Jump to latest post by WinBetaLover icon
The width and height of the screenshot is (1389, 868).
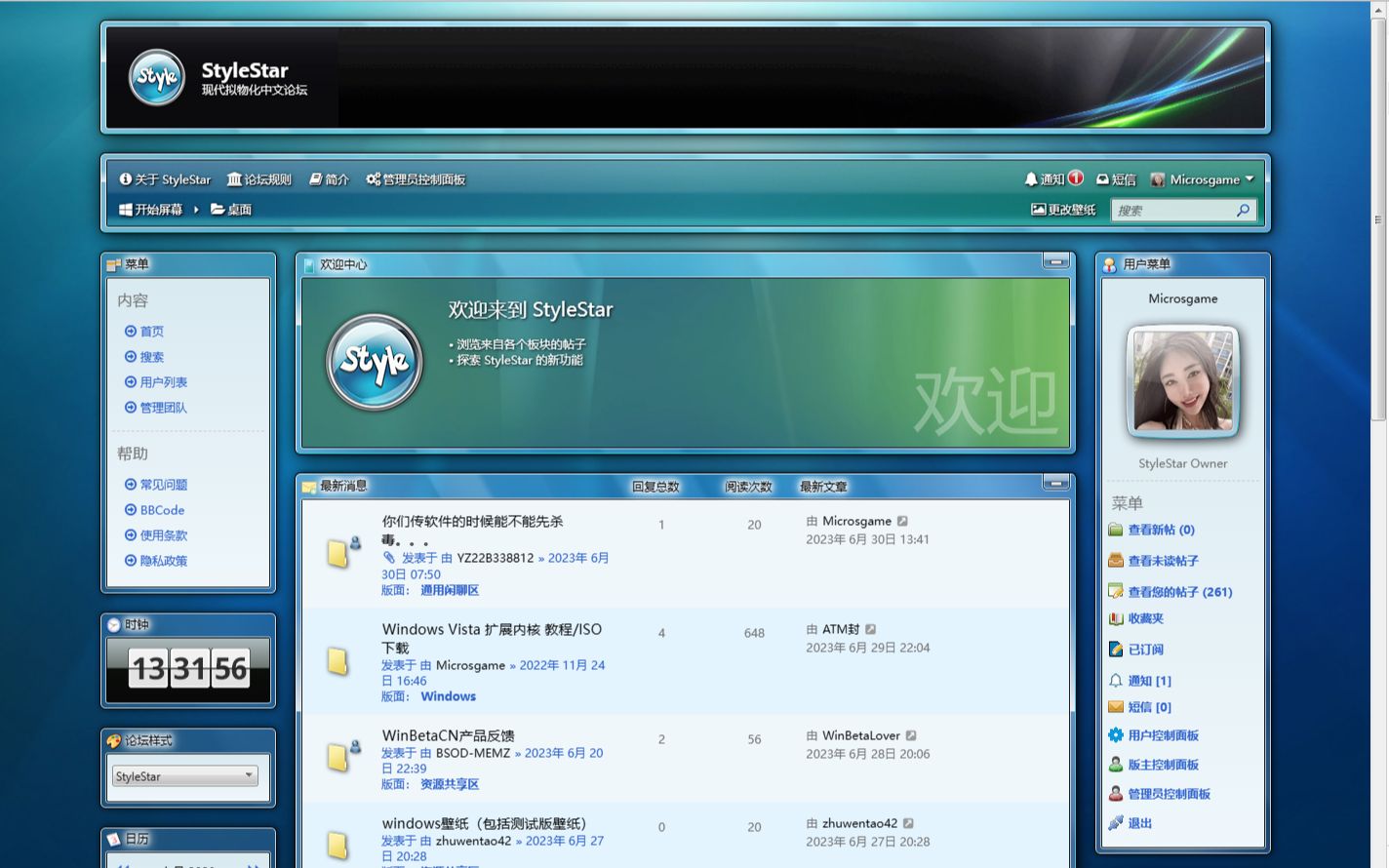point(911,735)
